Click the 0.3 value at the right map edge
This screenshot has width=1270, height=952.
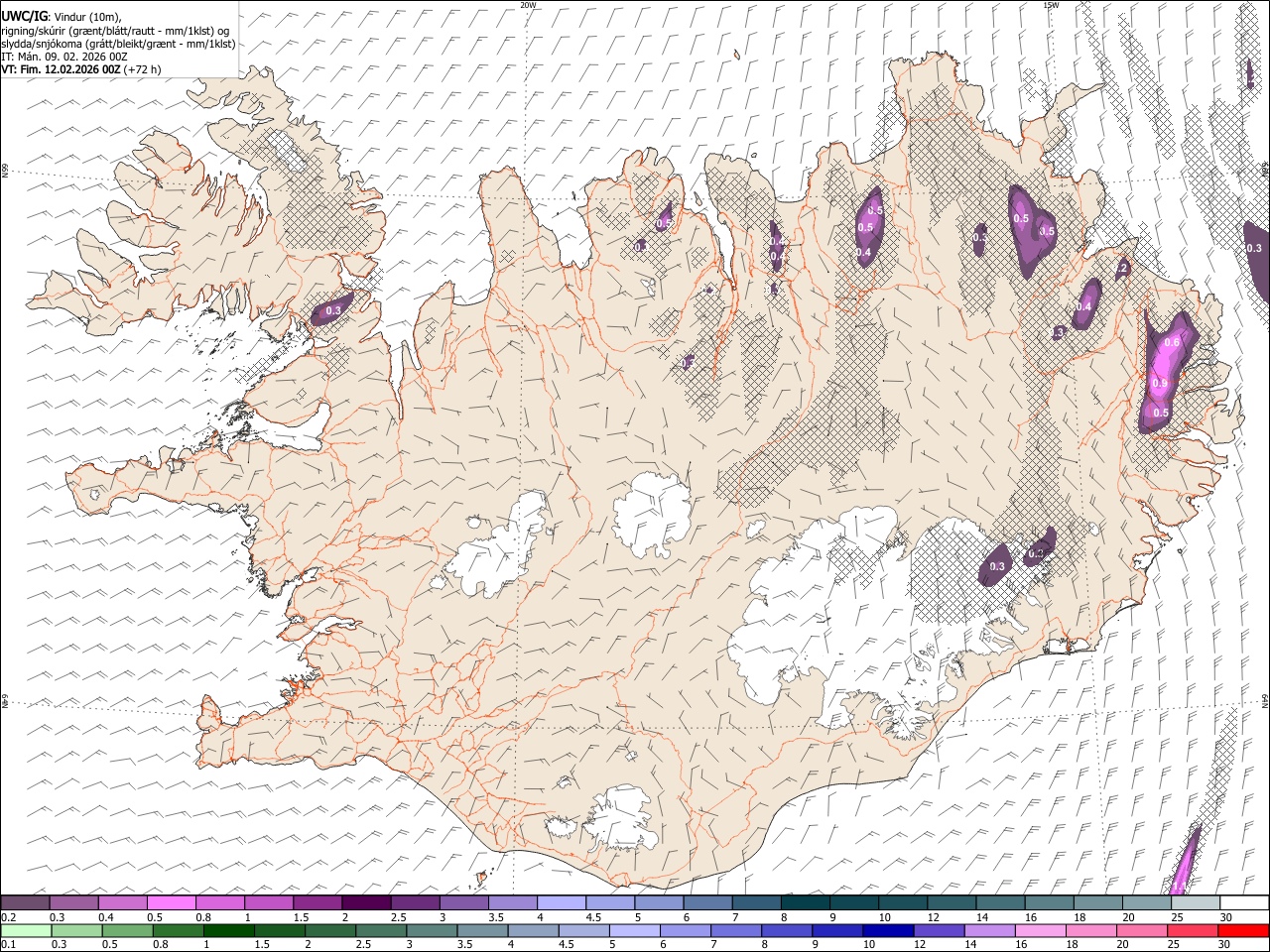(x=1254, y=249)
